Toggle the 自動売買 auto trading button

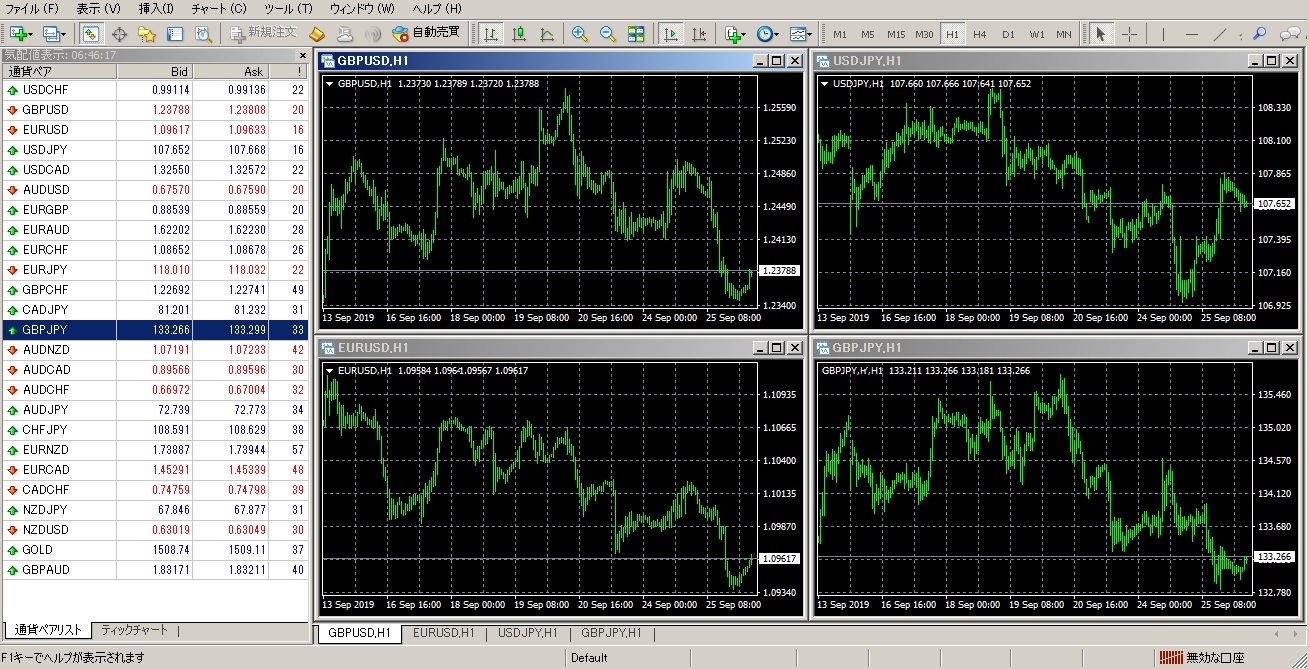426,33
